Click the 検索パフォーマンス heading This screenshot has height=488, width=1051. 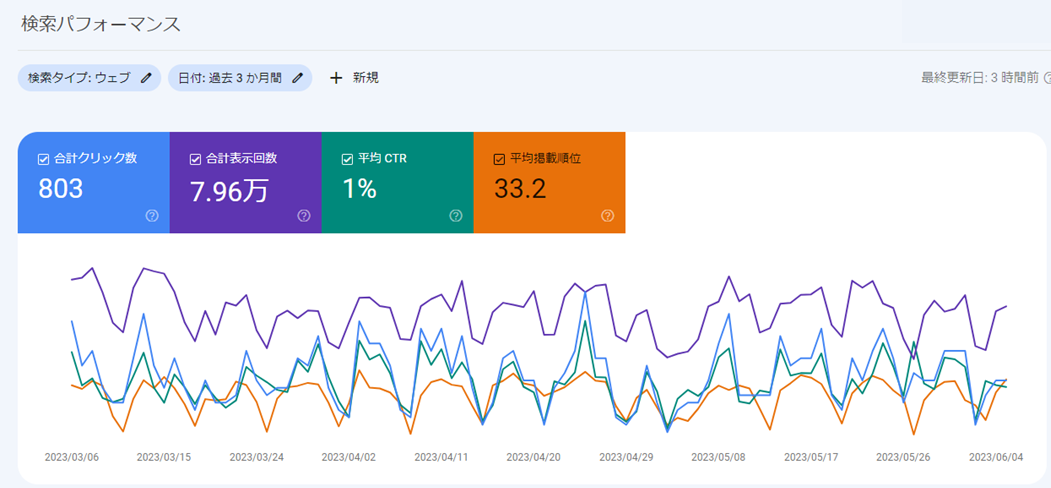point(101,25)
